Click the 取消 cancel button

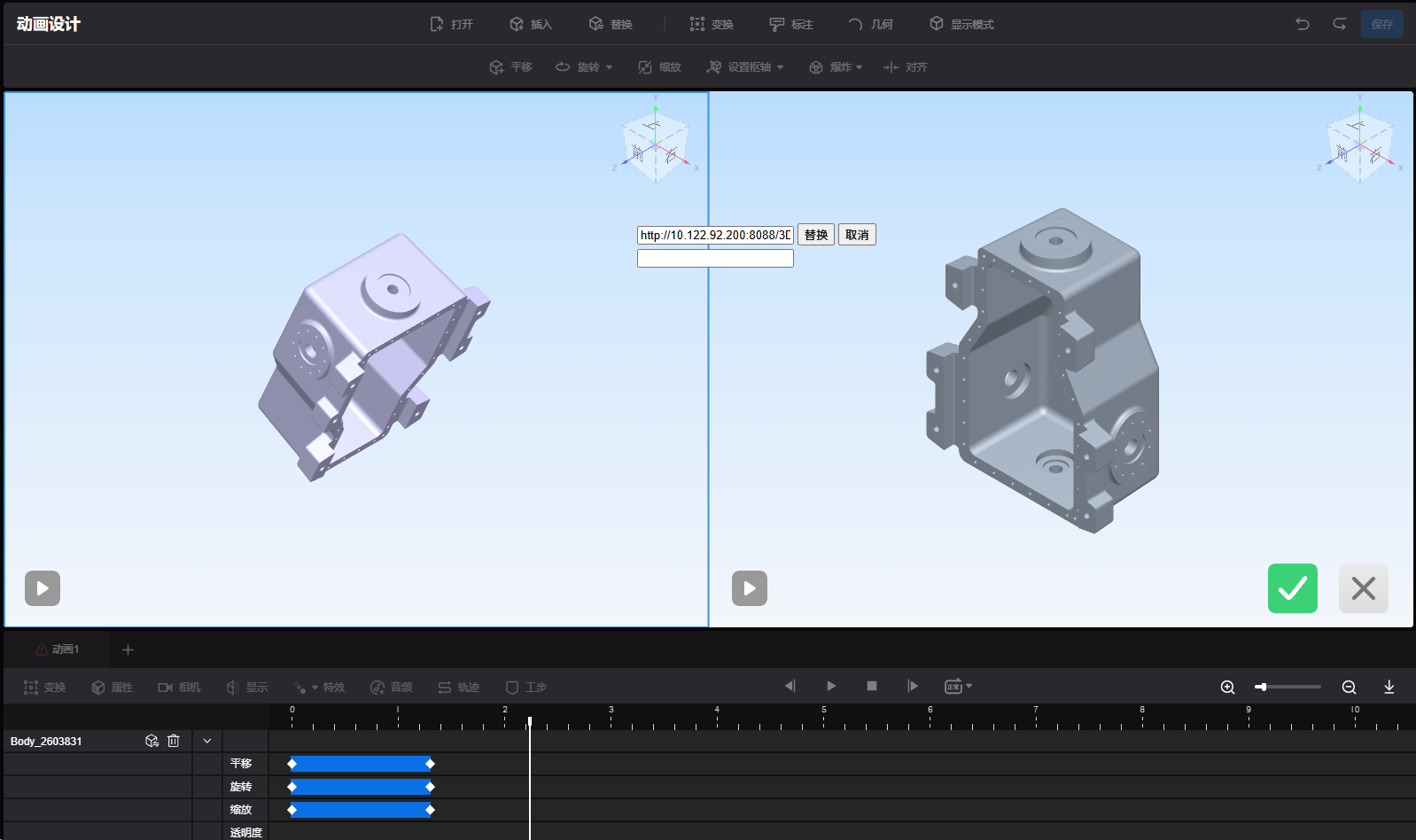[x=857, y=235]
